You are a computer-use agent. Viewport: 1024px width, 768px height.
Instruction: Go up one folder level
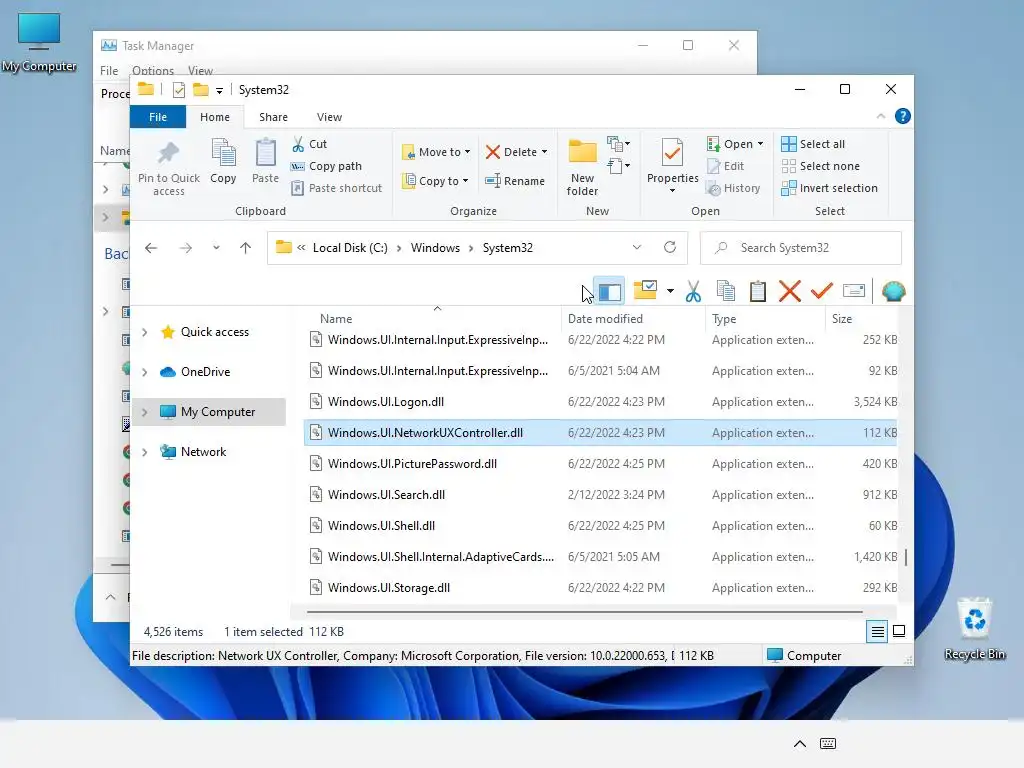[246, 248]
